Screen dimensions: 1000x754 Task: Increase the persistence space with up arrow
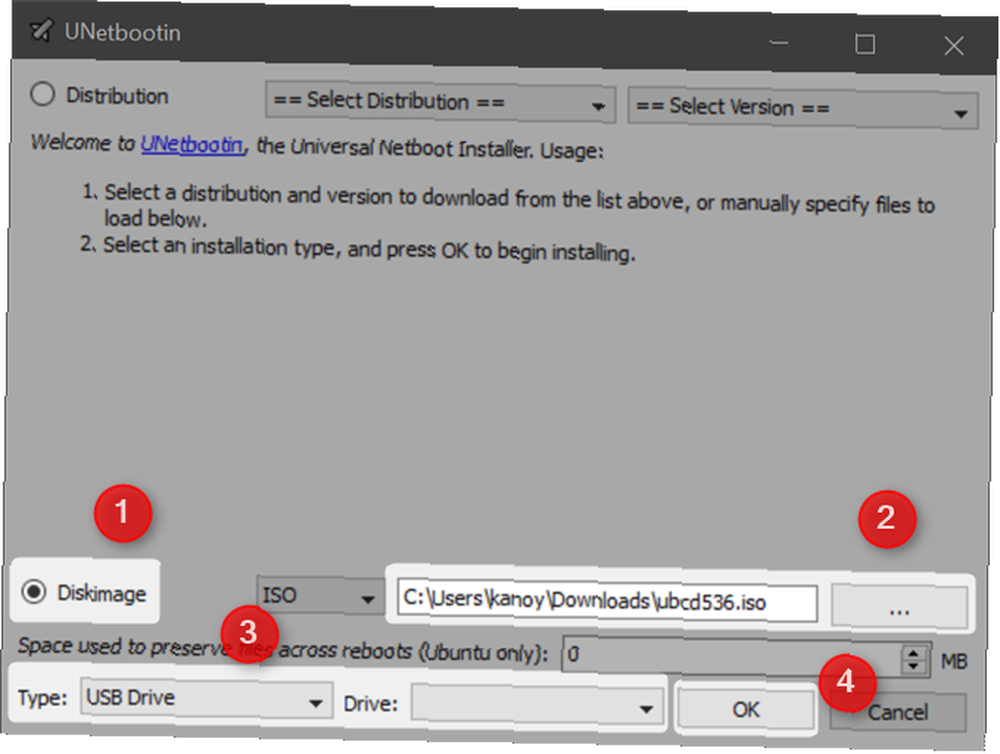tap(913, 654)
